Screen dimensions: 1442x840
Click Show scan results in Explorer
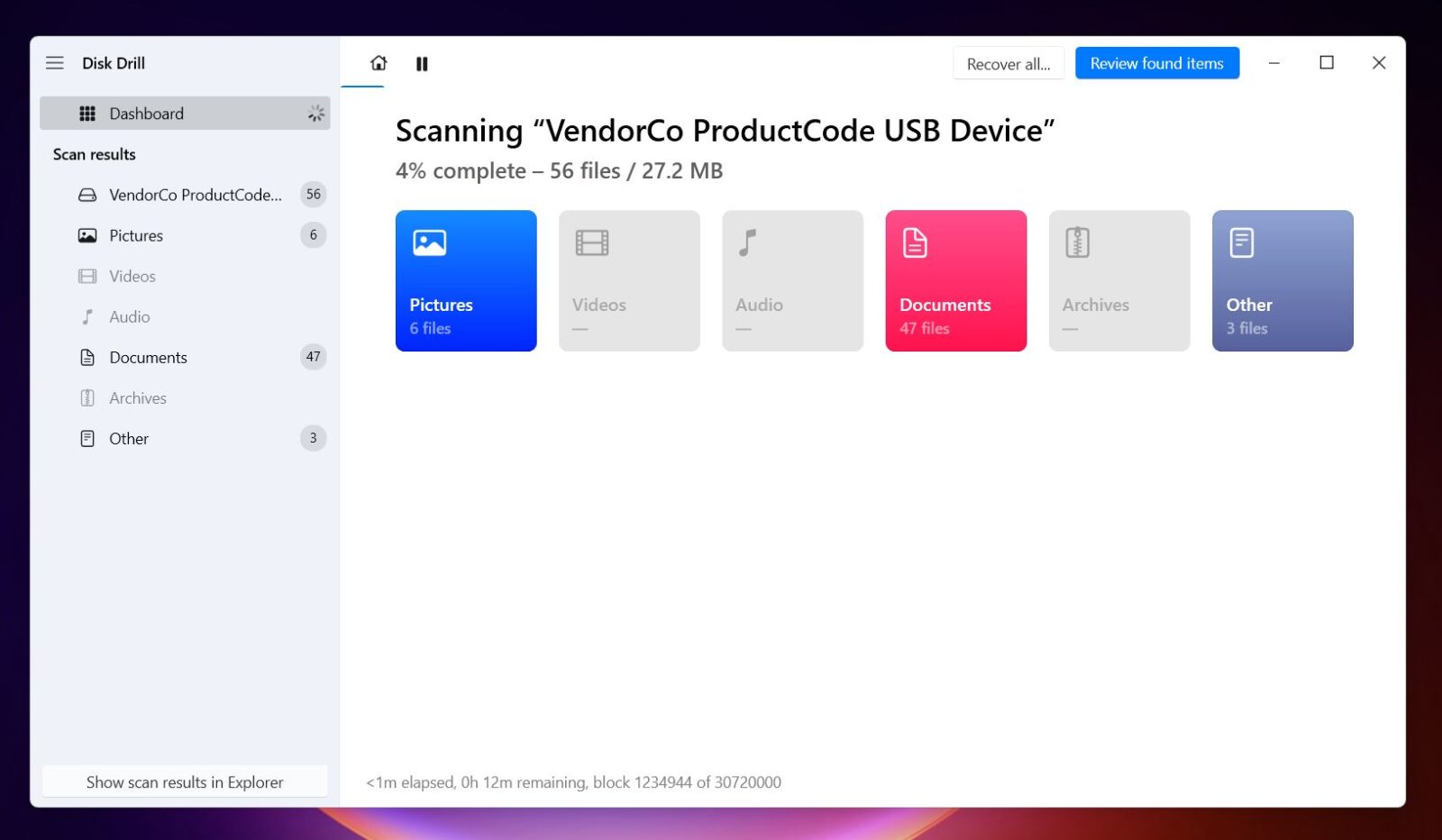[x=184, y=781]
